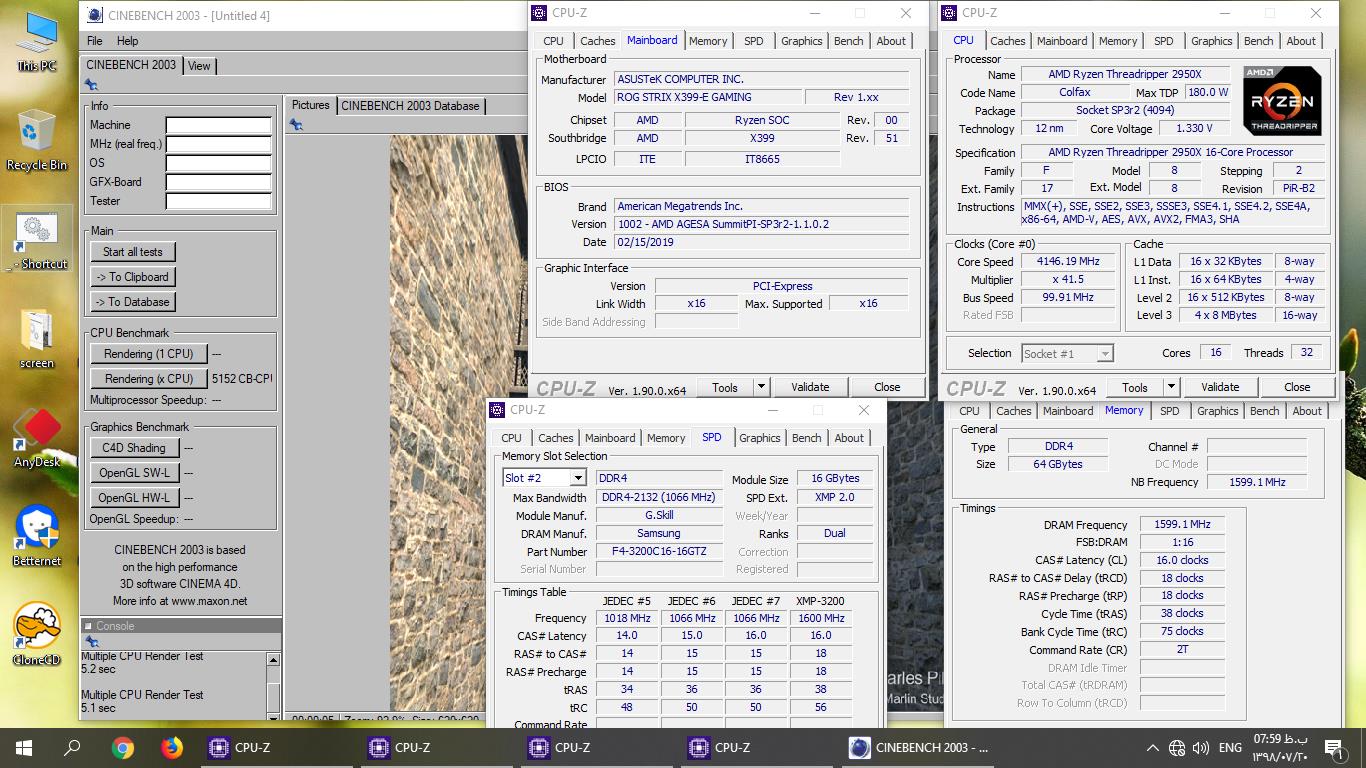
Task: Open Bench tab in Mainboard CPU-Z window
Action: [x=848, y=41]
